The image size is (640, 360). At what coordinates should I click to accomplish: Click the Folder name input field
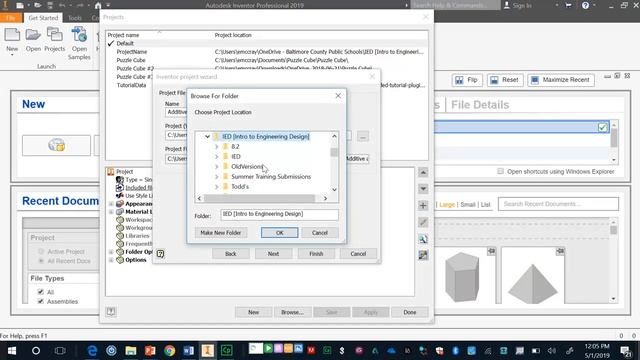[280, 214]
